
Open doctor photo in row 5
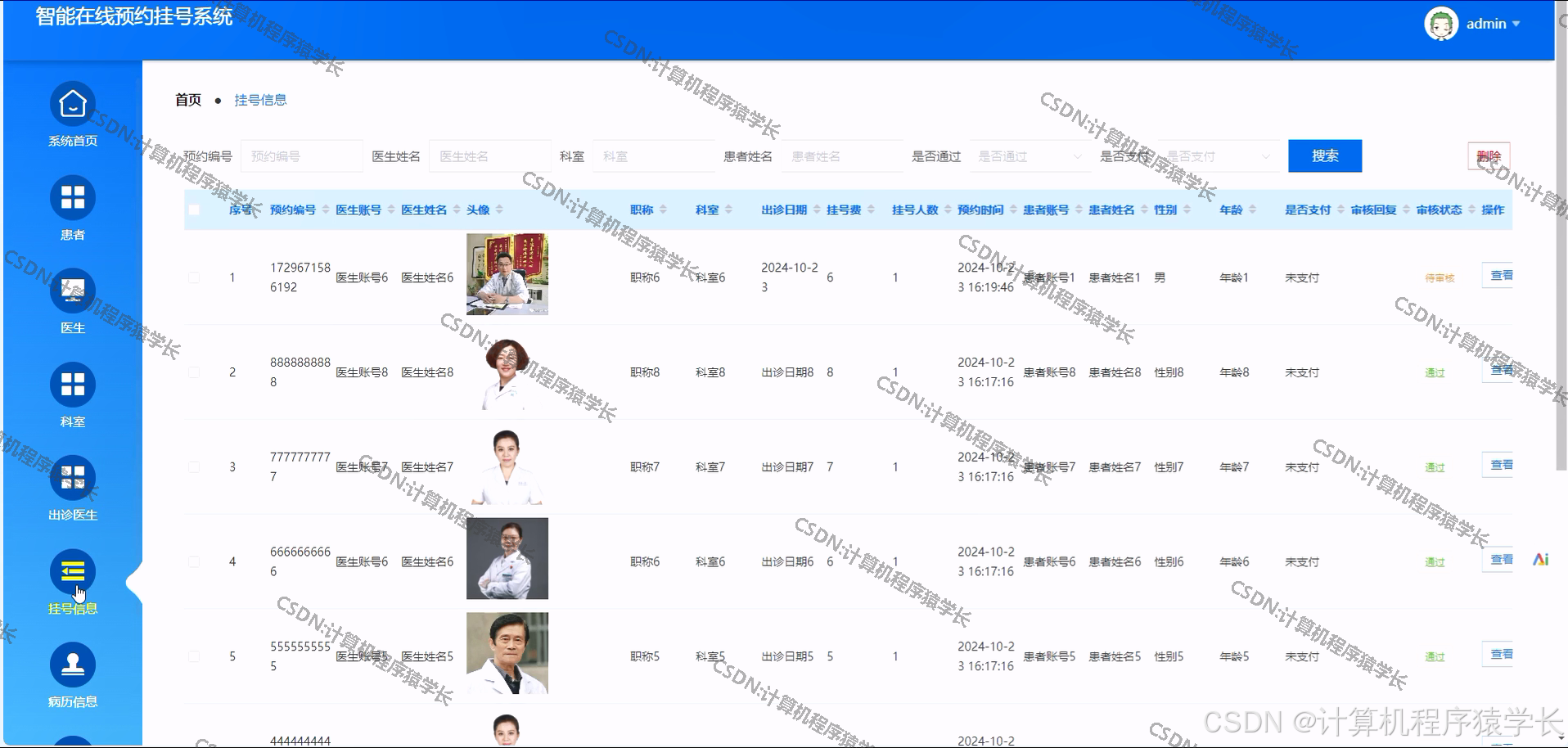507,653
